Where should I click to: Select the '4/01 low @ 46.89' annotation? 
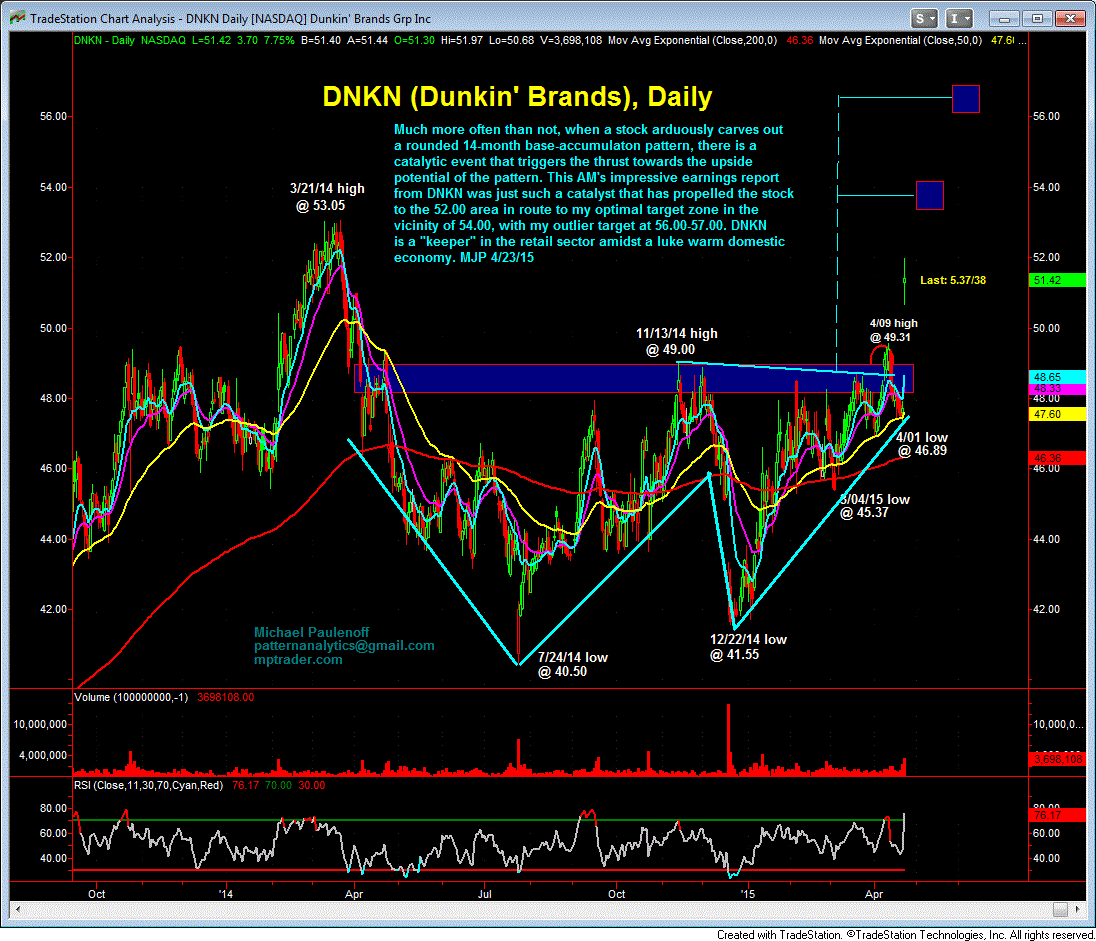[922, 444]
